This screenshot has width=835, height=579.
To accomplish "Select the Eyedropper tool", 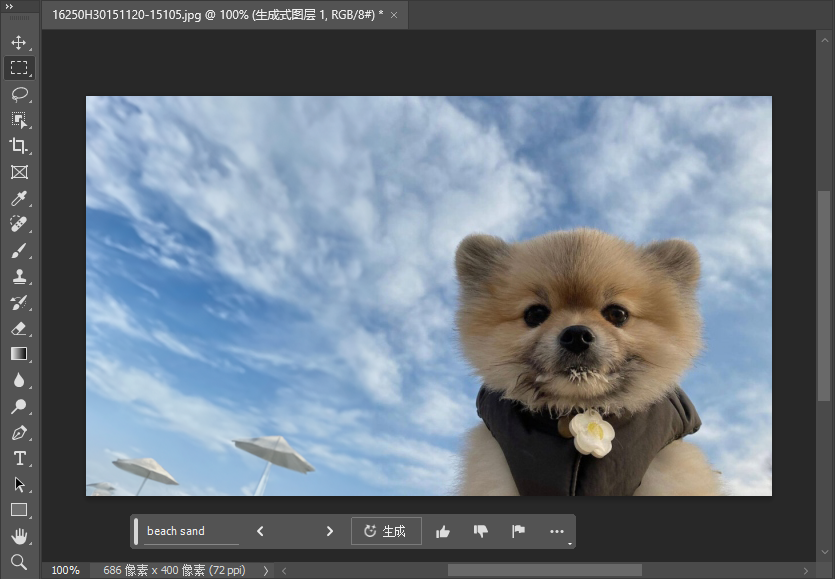I will click(19, 198).
